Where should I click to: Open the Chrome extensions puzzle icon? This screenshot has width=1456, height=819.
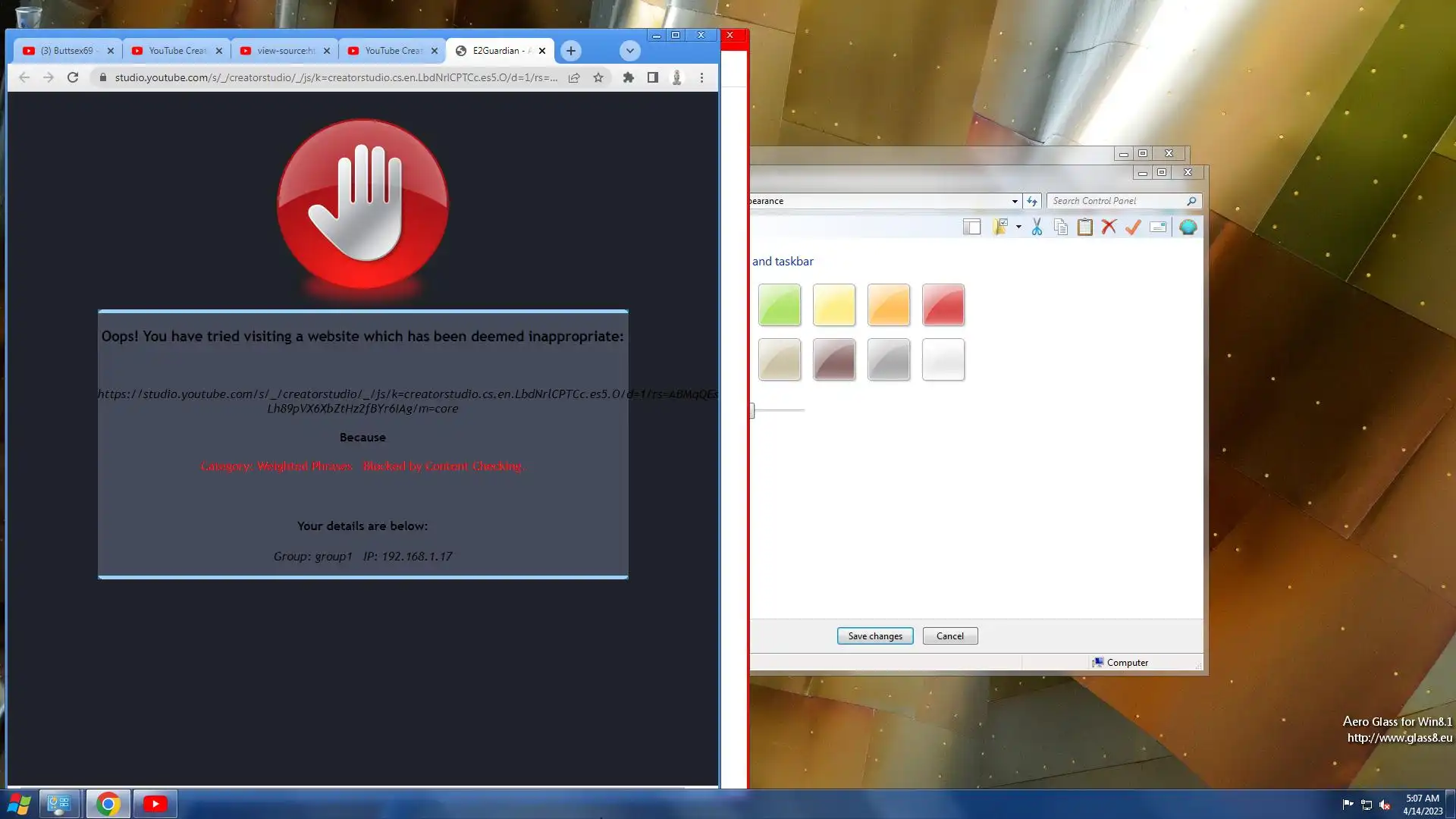(x=628, y=77)
